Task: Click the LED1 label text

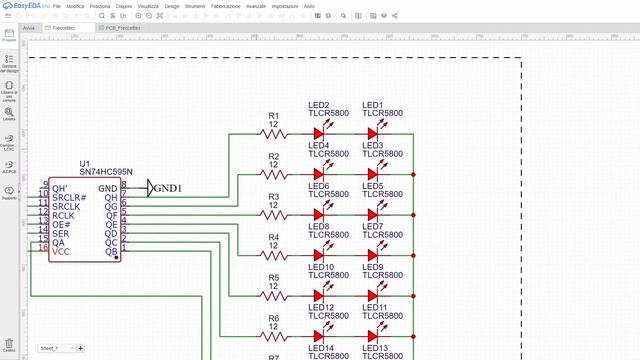Action: coord(373,105)
